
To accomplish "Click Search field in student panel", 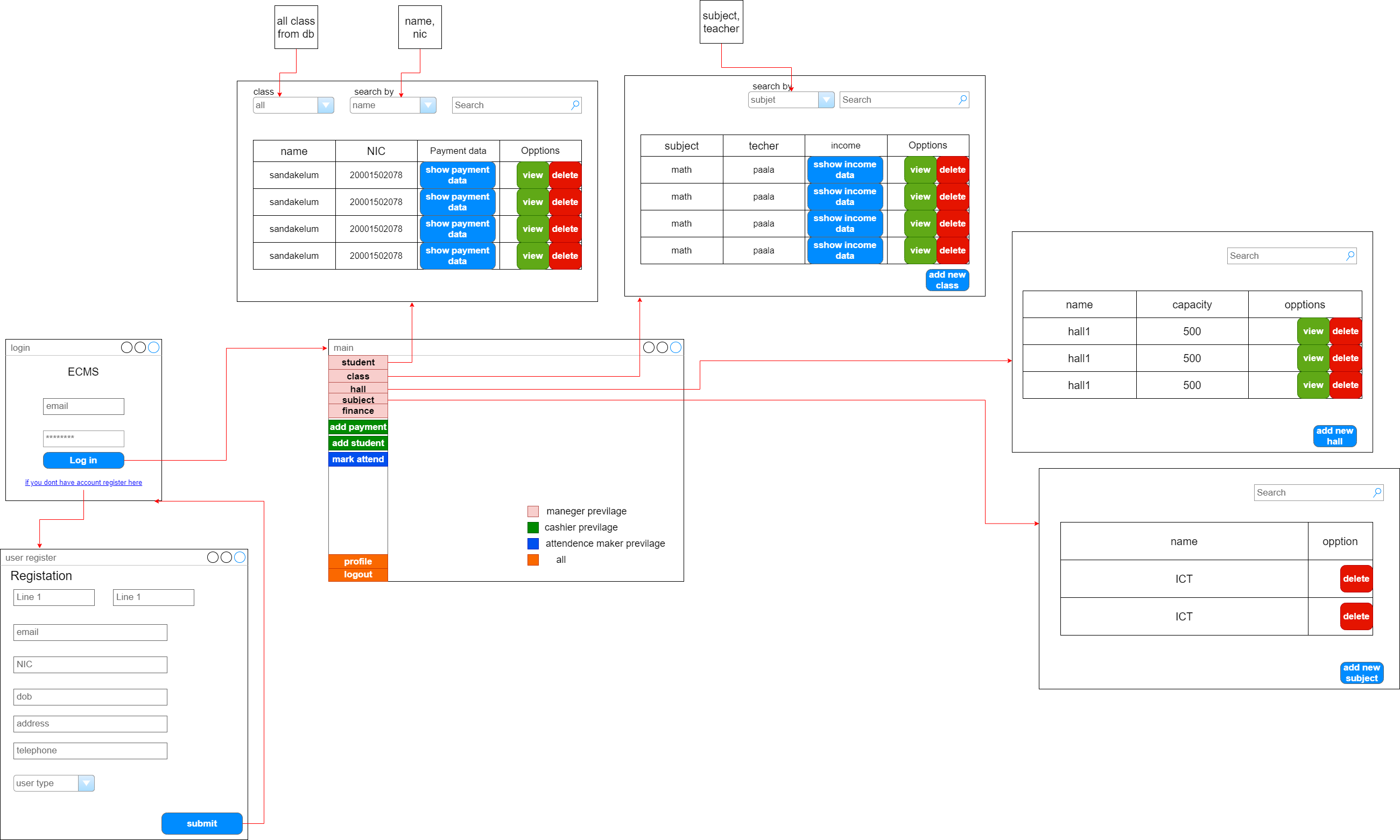I will [516, 105].
